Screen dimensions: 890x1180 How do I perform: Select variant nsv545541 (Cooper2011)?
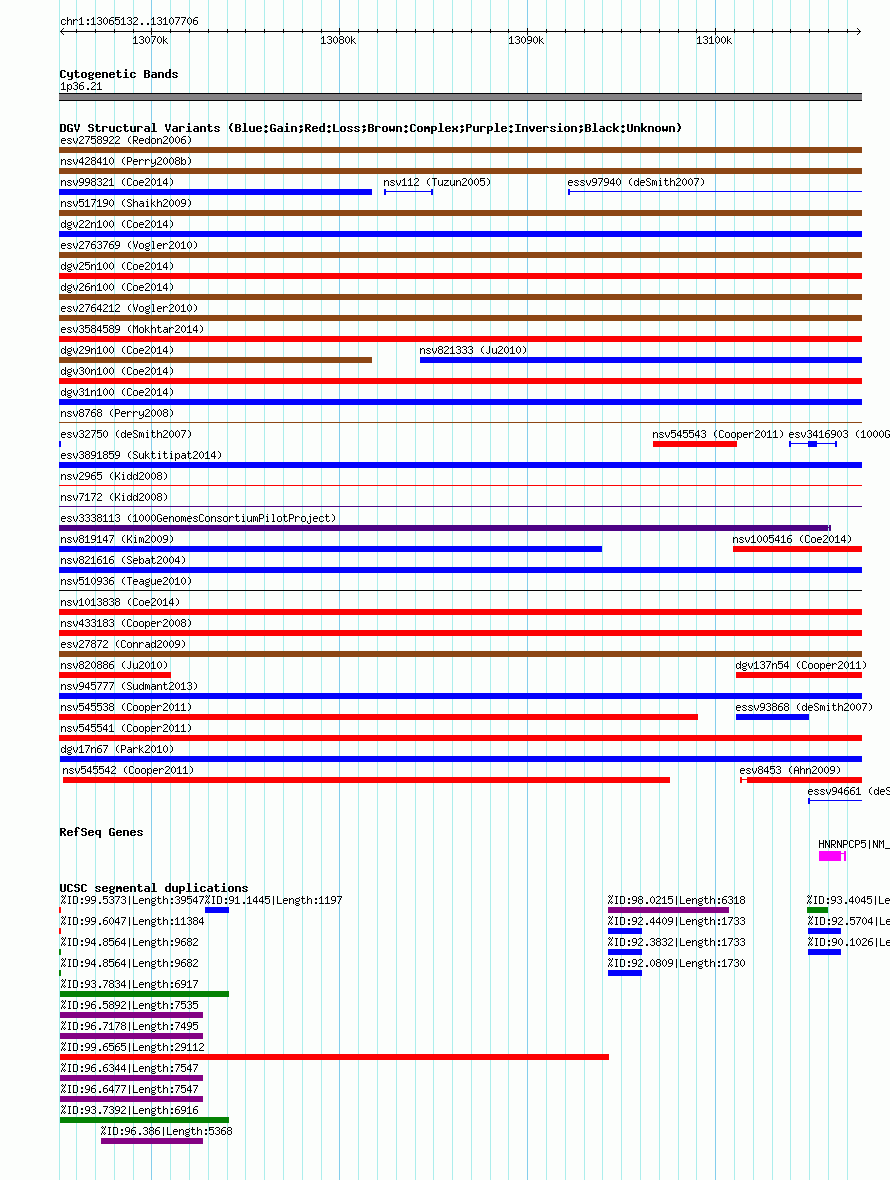(x=126, y=730)
